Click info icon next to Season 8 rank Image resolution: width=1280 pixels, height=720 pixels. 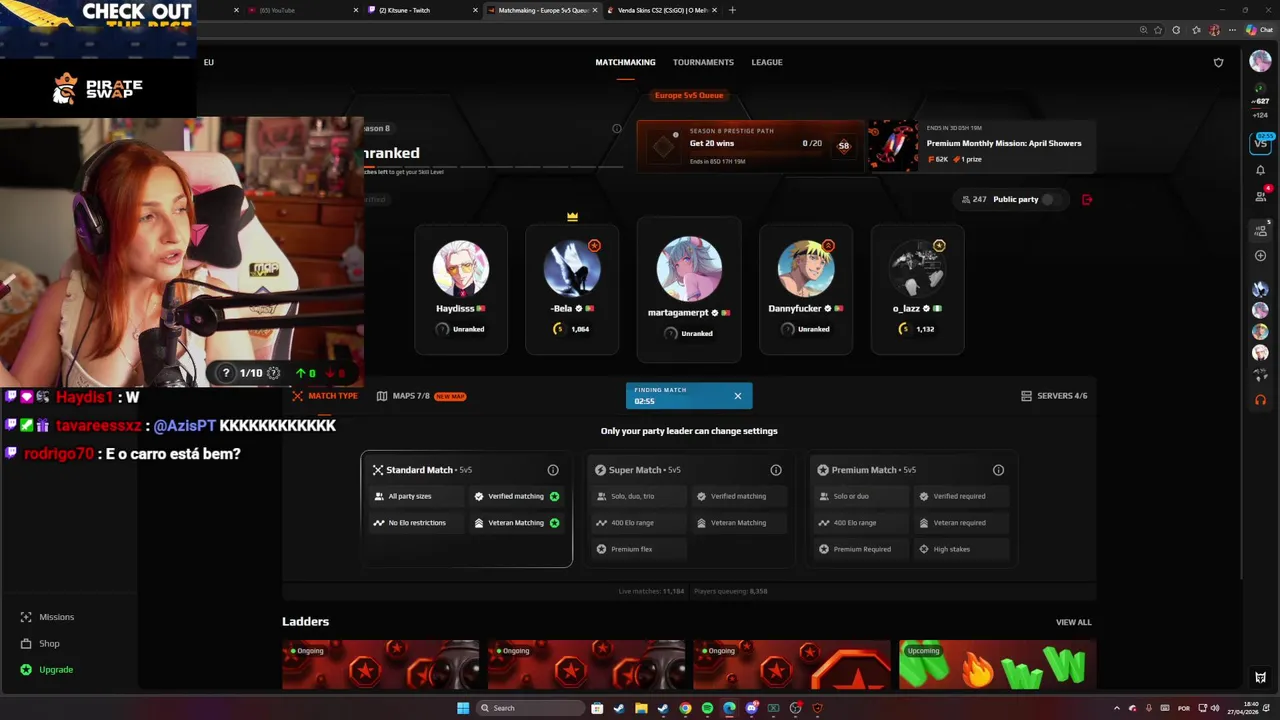(617, 128)
